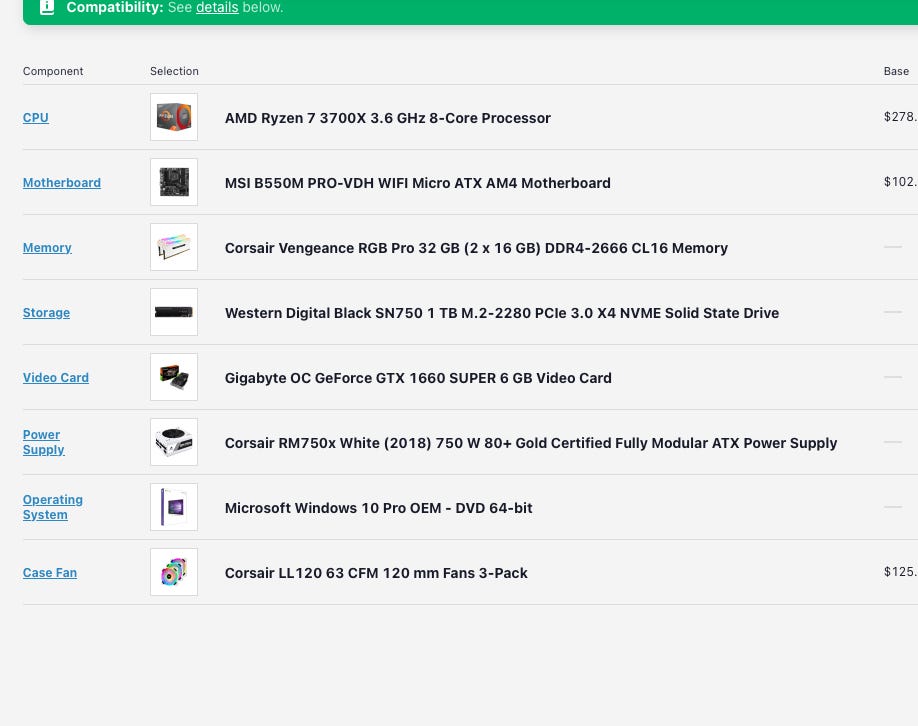
Task: Open MSI B550M PRO-VDH WIFI motherboard name
Action: (x=417, y=183)
